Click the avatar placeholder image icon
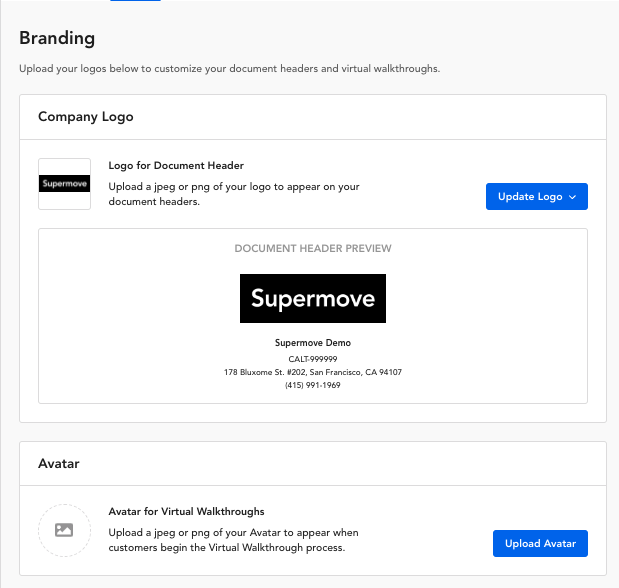The image size is (619, 588). 64,530
